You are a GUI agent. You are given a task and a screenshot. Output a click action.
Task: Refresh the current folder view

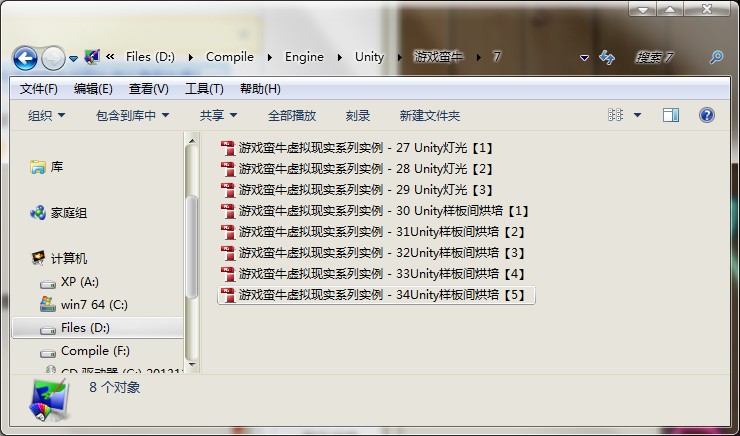pos(606,58)
